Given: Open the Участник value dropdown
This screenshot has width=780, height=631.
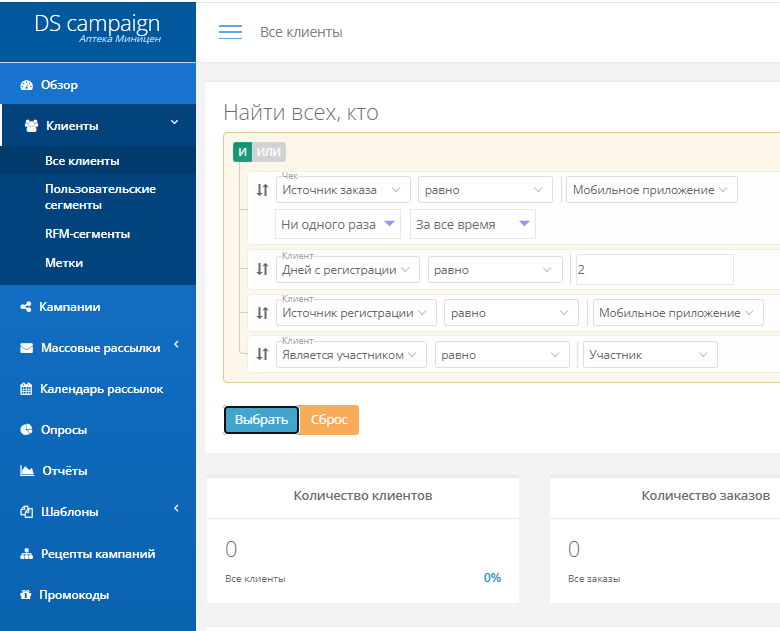Looking at the screenshot, I should click(650, 355).
